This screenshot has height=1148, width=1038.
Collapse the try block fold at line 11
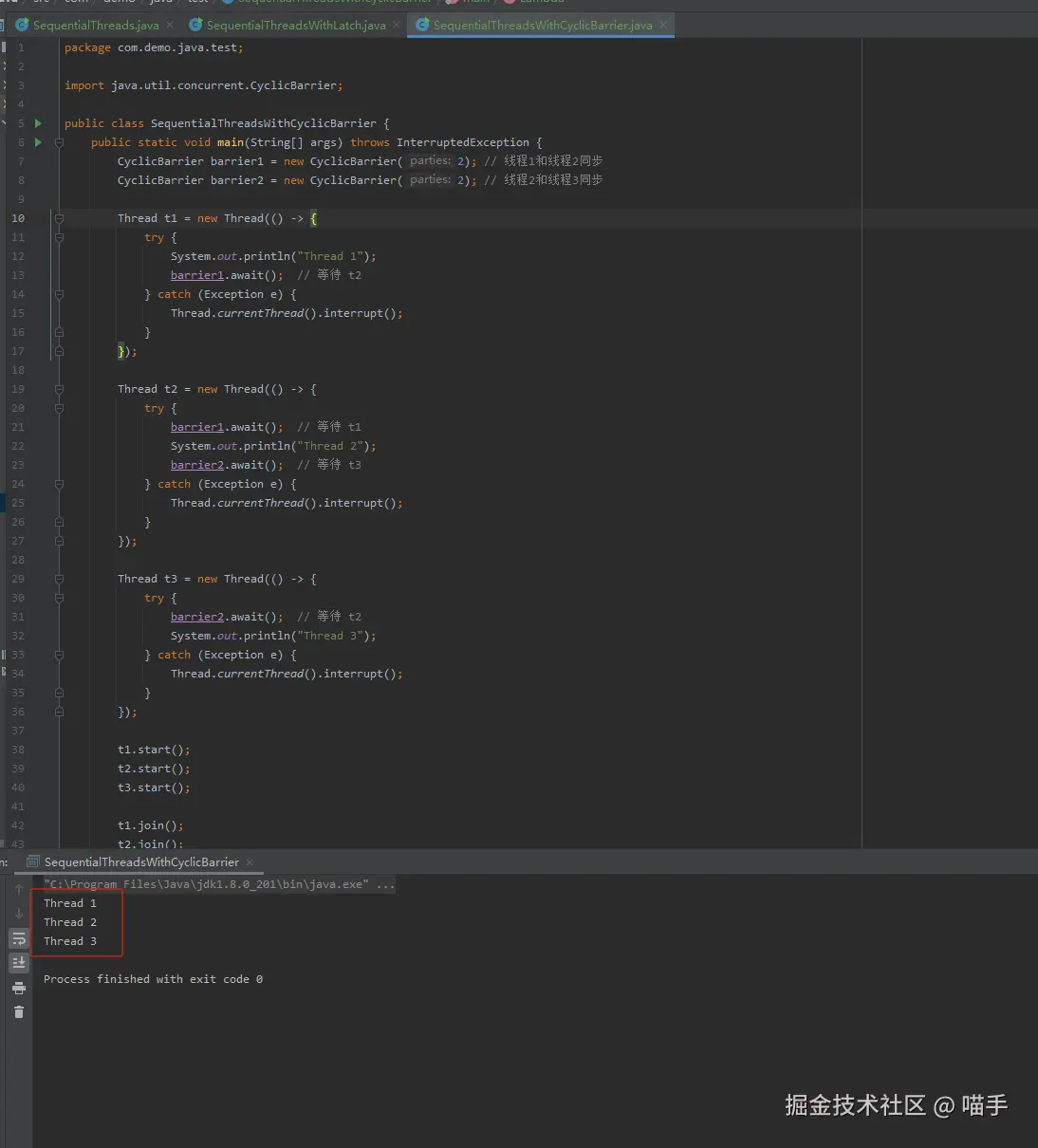coord(59,237)
